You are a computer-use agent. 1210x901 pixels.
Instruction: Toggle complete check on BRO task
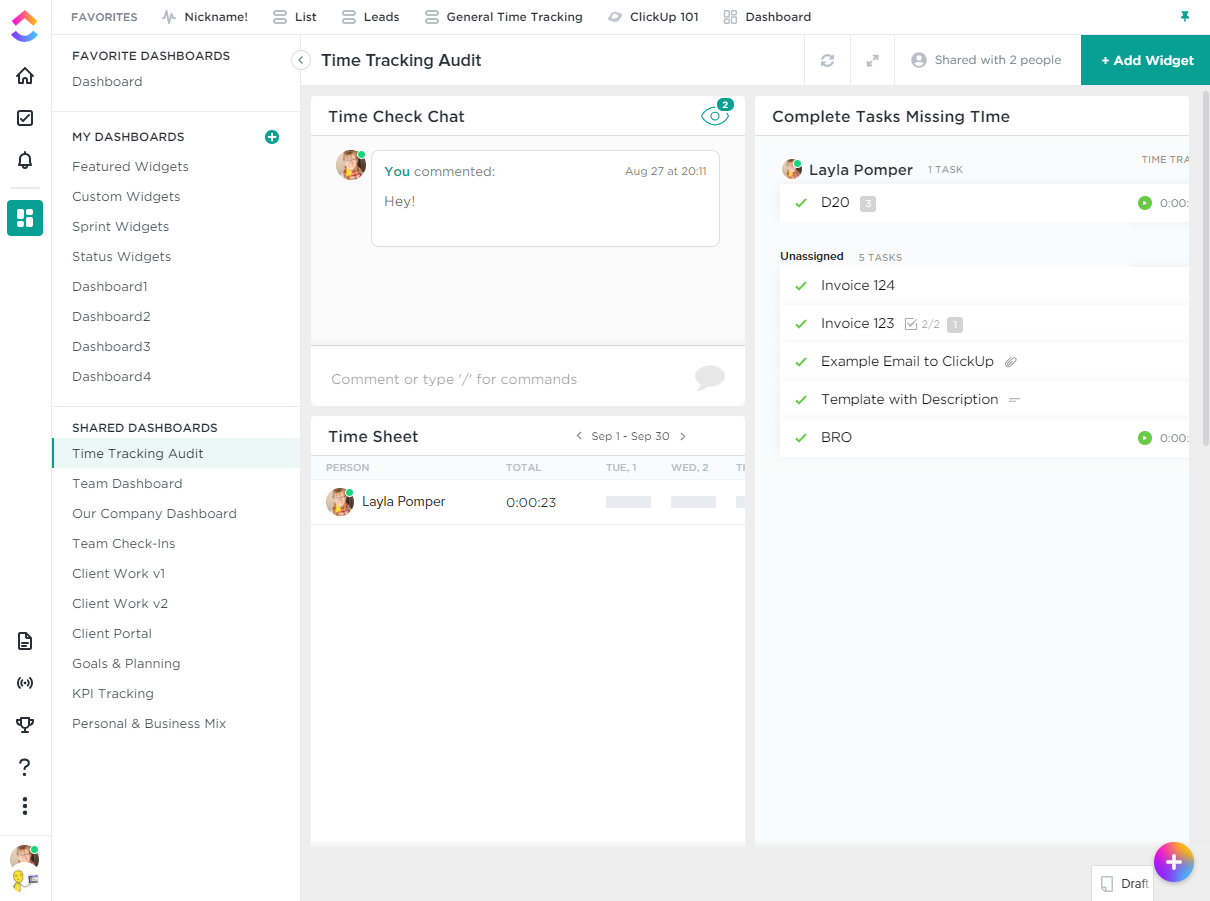click(x=800, y=438)
